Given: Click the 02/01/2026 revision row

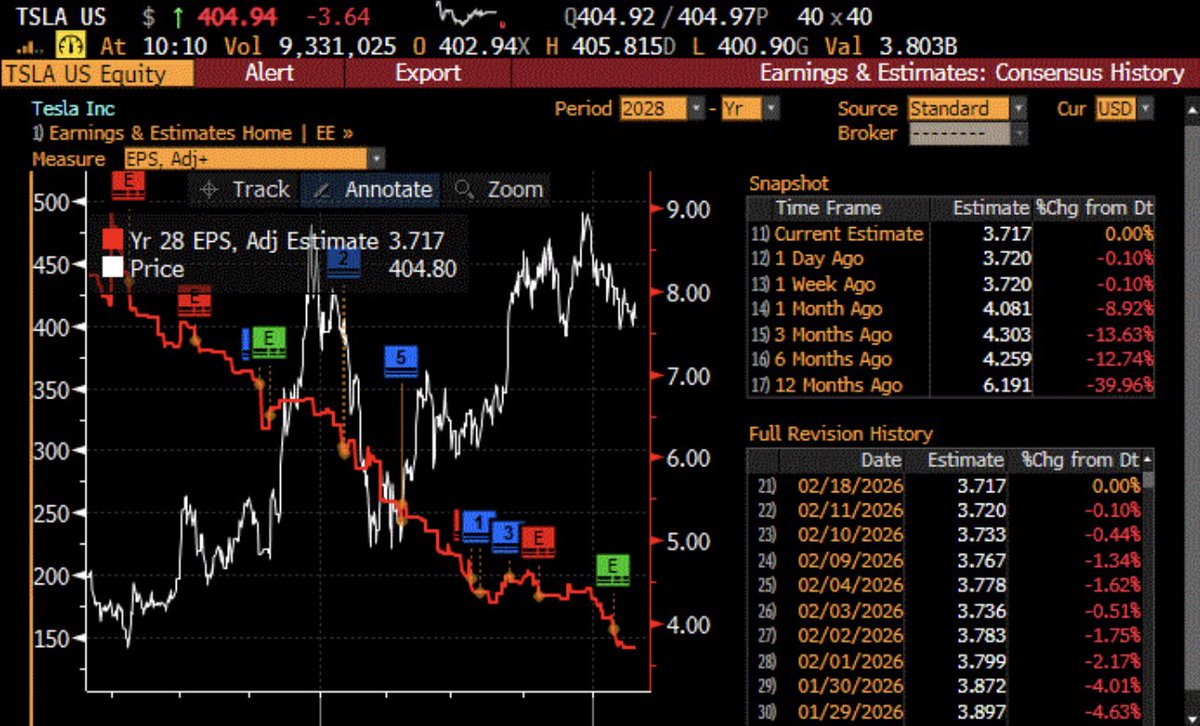Looking at the screenshot, I should point(944,661).
